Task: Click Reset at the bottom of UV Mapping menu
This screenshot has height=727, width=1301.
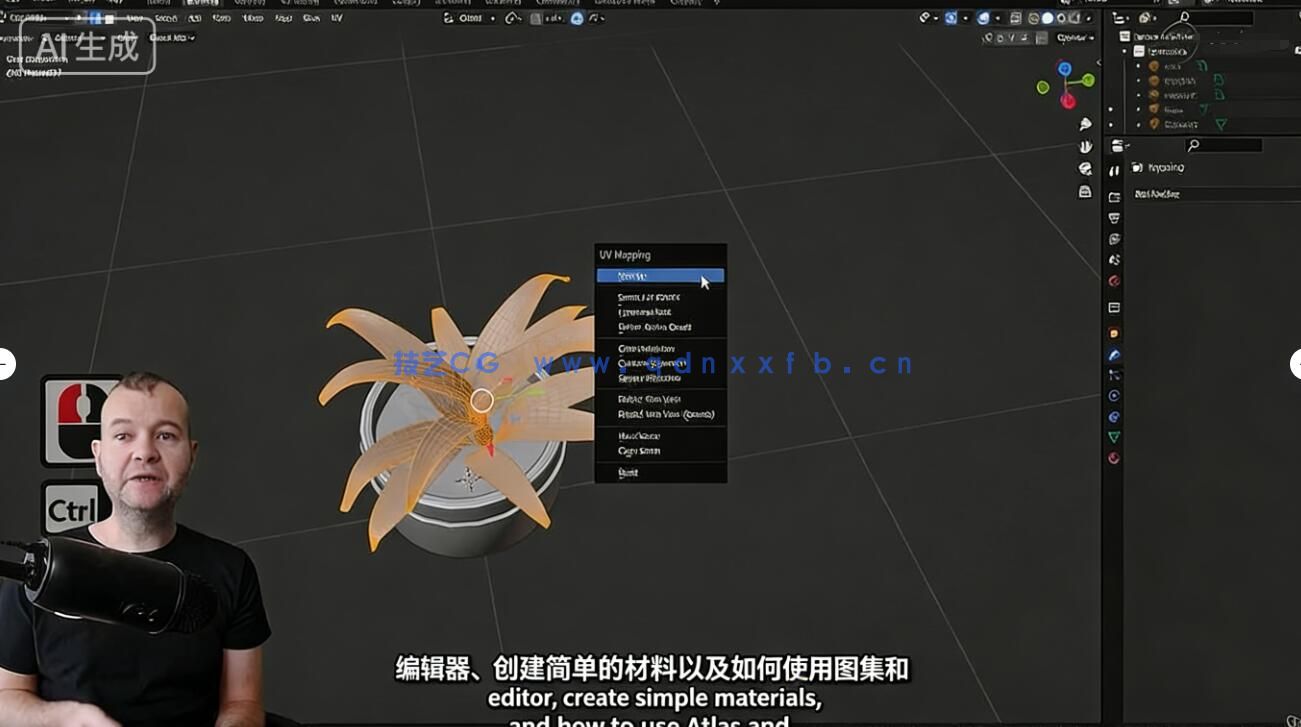Action: [x=625, y=472]
